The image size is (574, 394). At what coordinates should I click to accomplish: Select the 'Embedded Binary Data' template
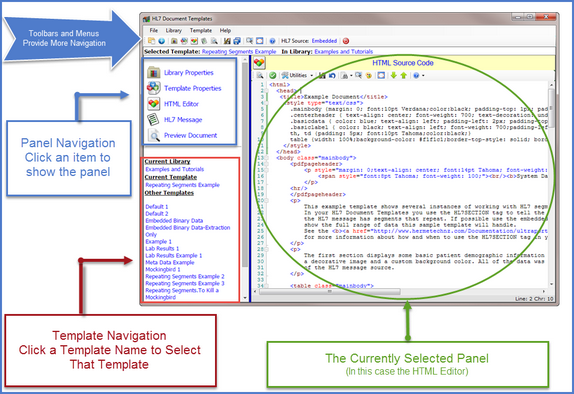click(174, 220)
